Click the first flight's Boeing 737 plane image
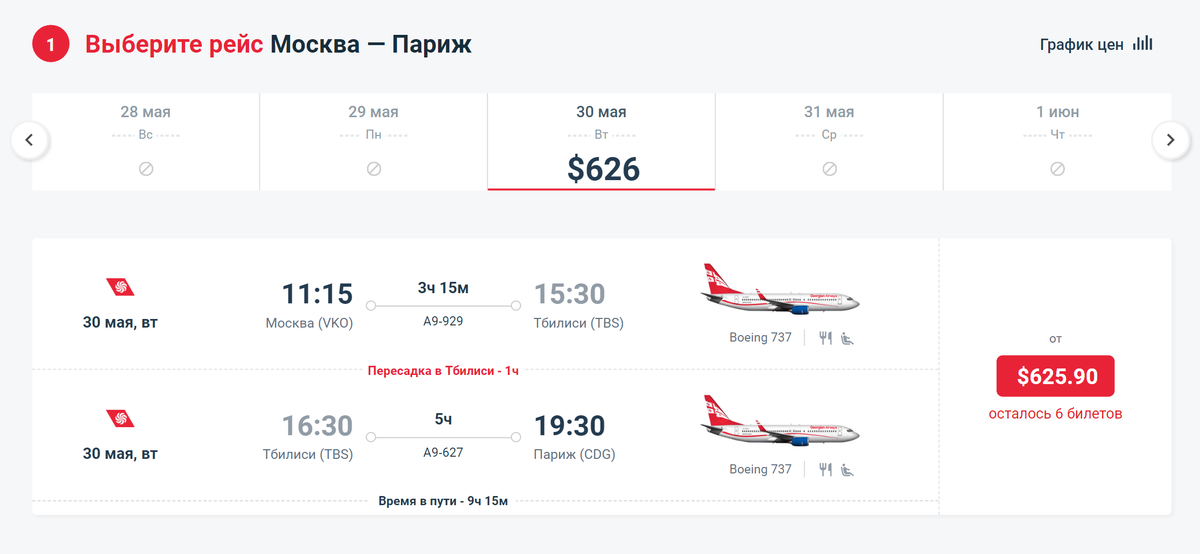 pos(780,290)
